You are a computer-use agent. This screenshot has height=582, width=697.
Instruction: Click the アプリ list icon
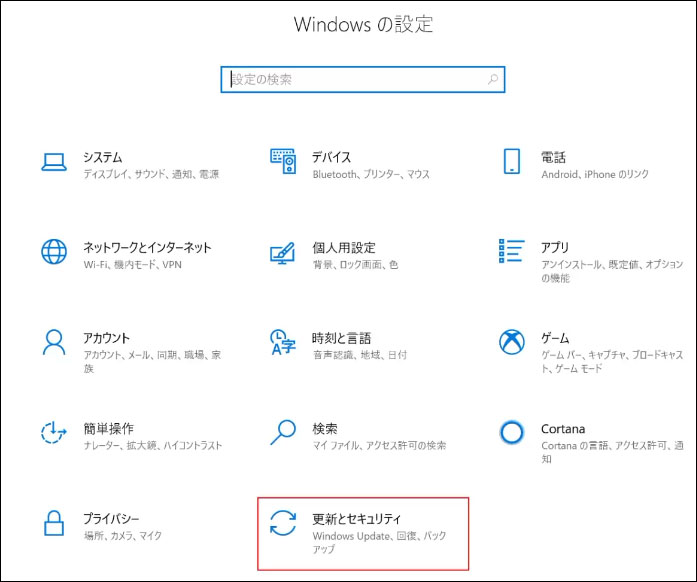coord(512,251)
